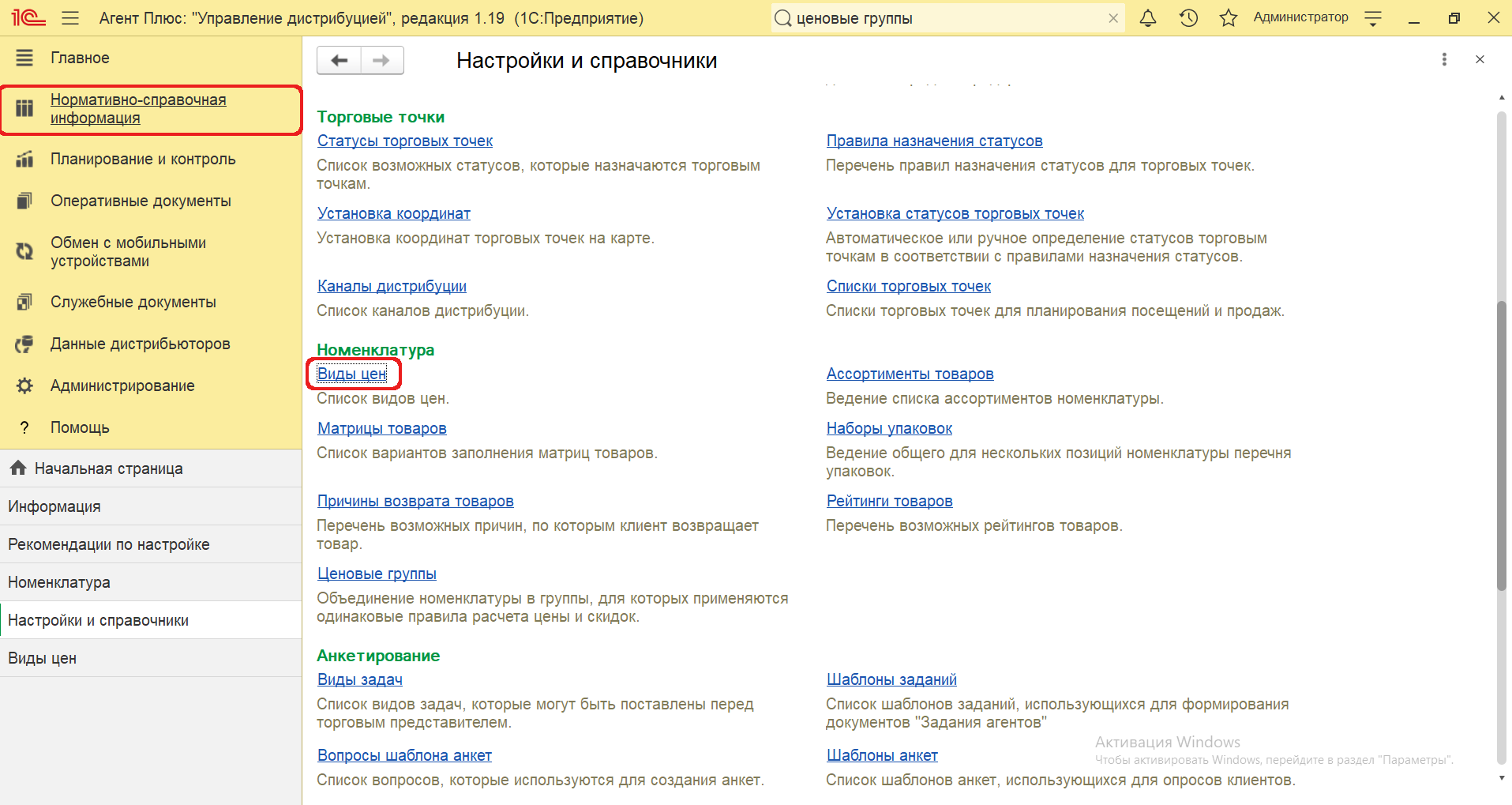Open Ассортименты товаров link

(910, 374)
